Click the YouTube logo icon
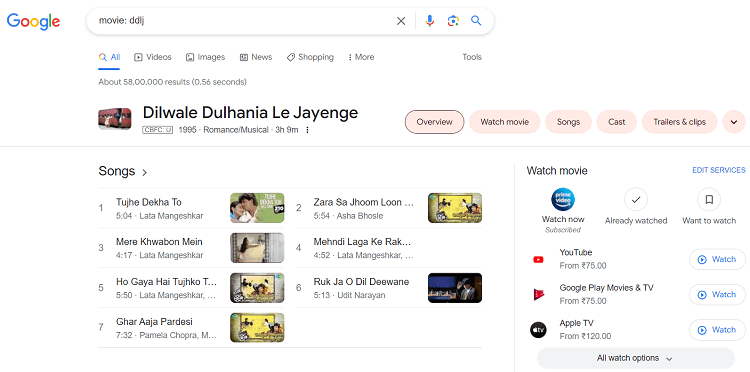 (538, 260)
